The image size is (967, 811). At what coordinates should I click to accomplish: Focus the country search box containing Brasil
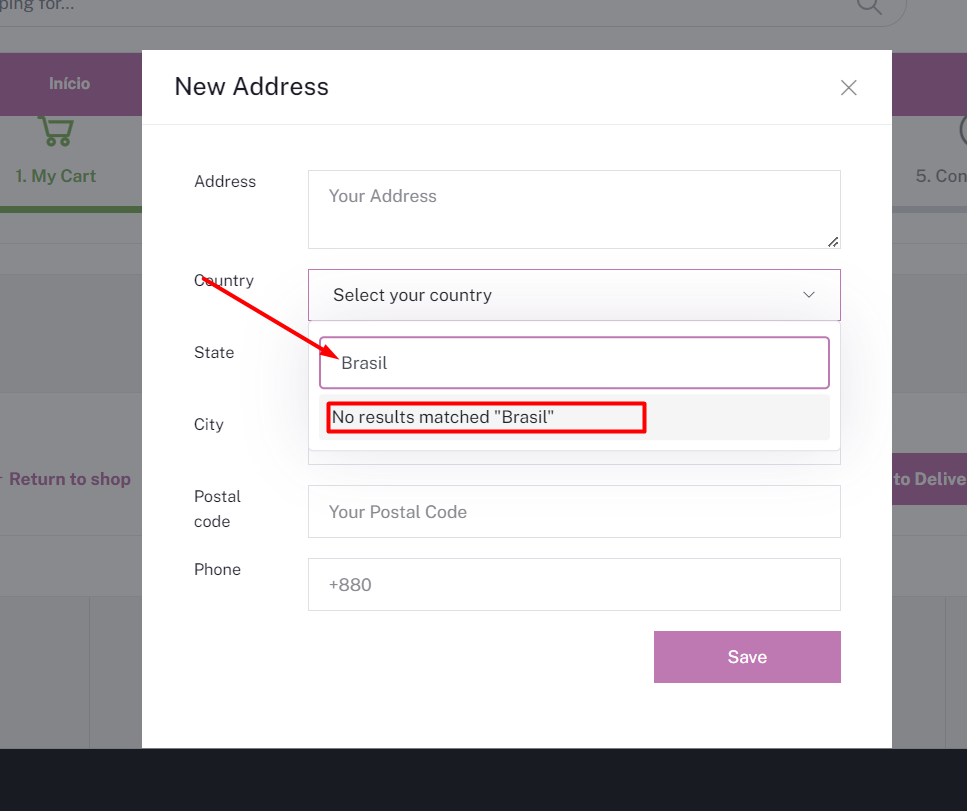(574, 363)
